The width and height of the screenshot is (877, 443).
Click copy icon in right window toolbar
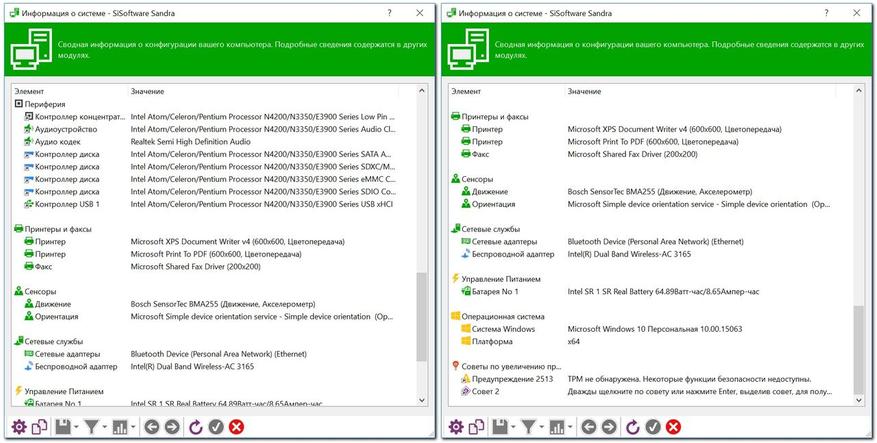[476, 427]
